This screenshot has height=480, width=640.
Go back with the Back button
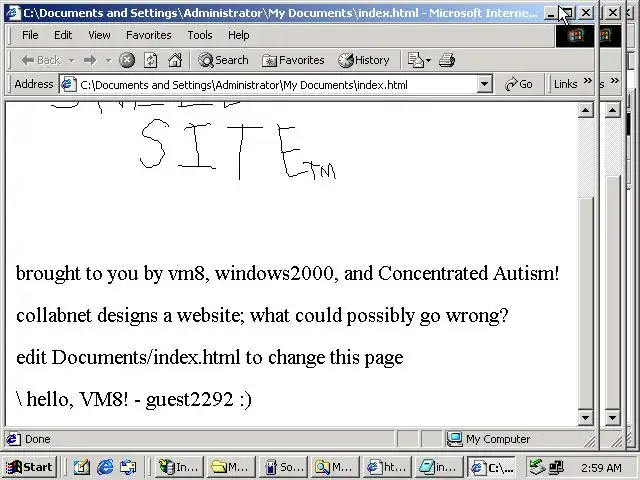[41, 60]
